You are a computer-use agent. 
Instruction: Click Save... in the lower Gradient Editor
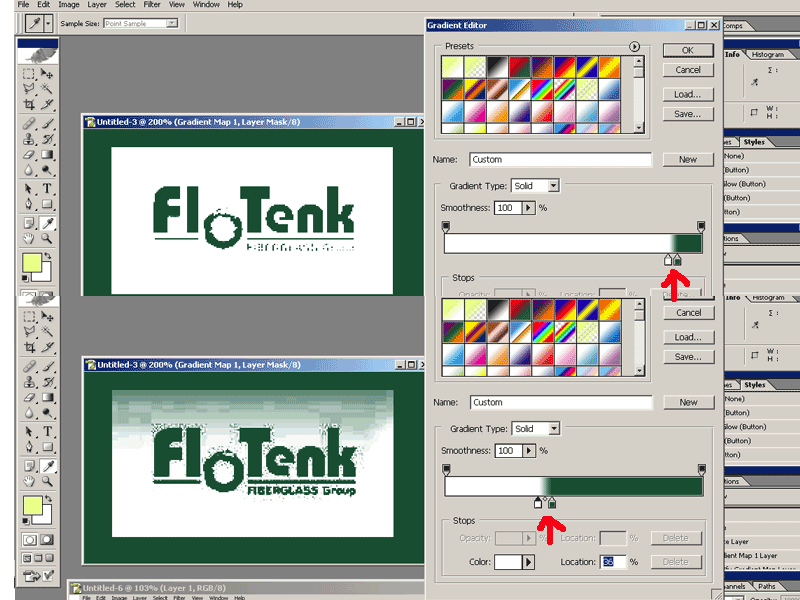pos(688,357)
